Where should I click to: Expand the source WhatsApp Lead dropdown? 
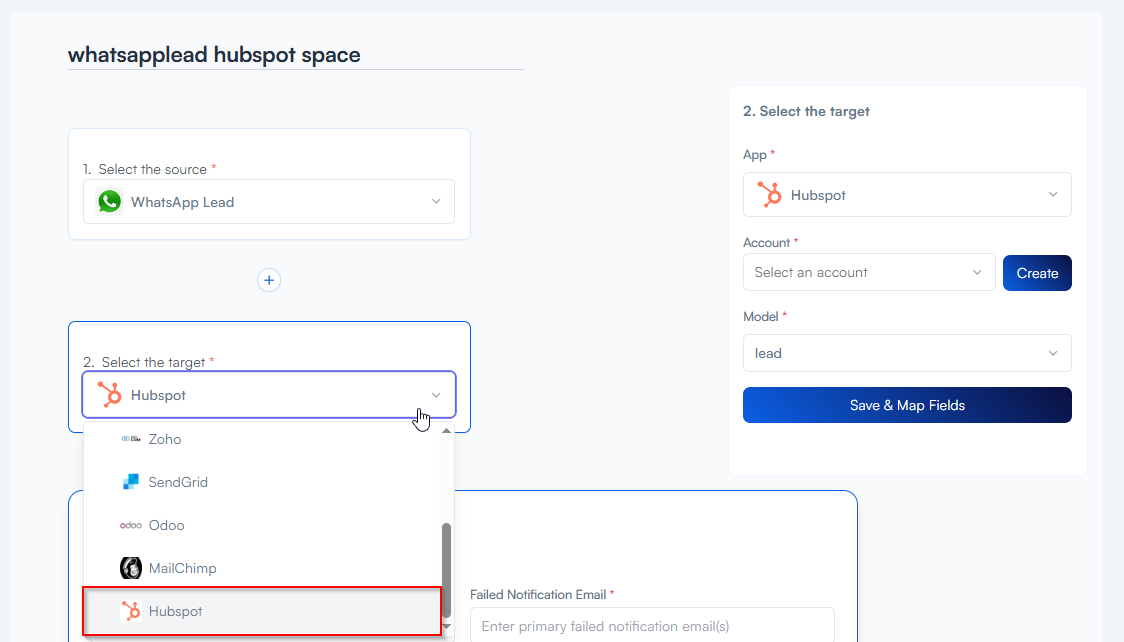click(435, 202)
